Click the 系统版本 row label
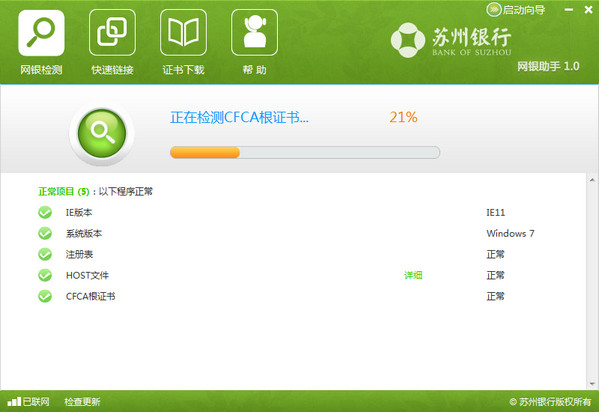The width and height of the screenshot is (599, 412). click(84, 234)
